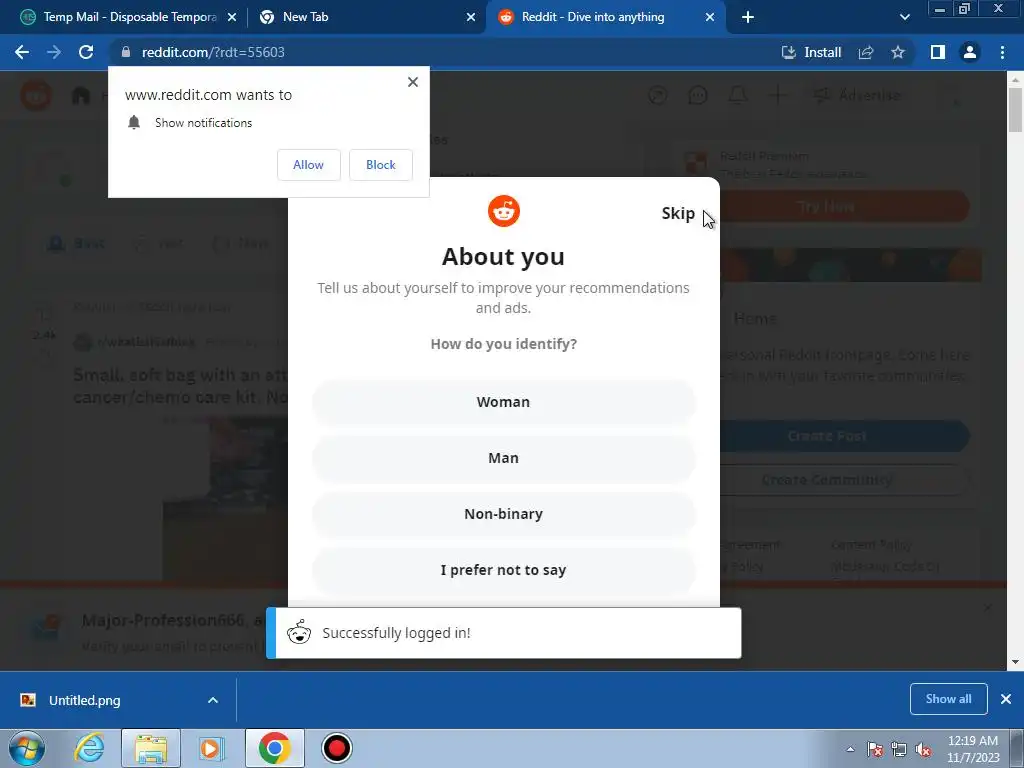The width and height of the screenshot is (1024, 768).
Task: Allow Reddit notifications
Action: pos(309,165)
